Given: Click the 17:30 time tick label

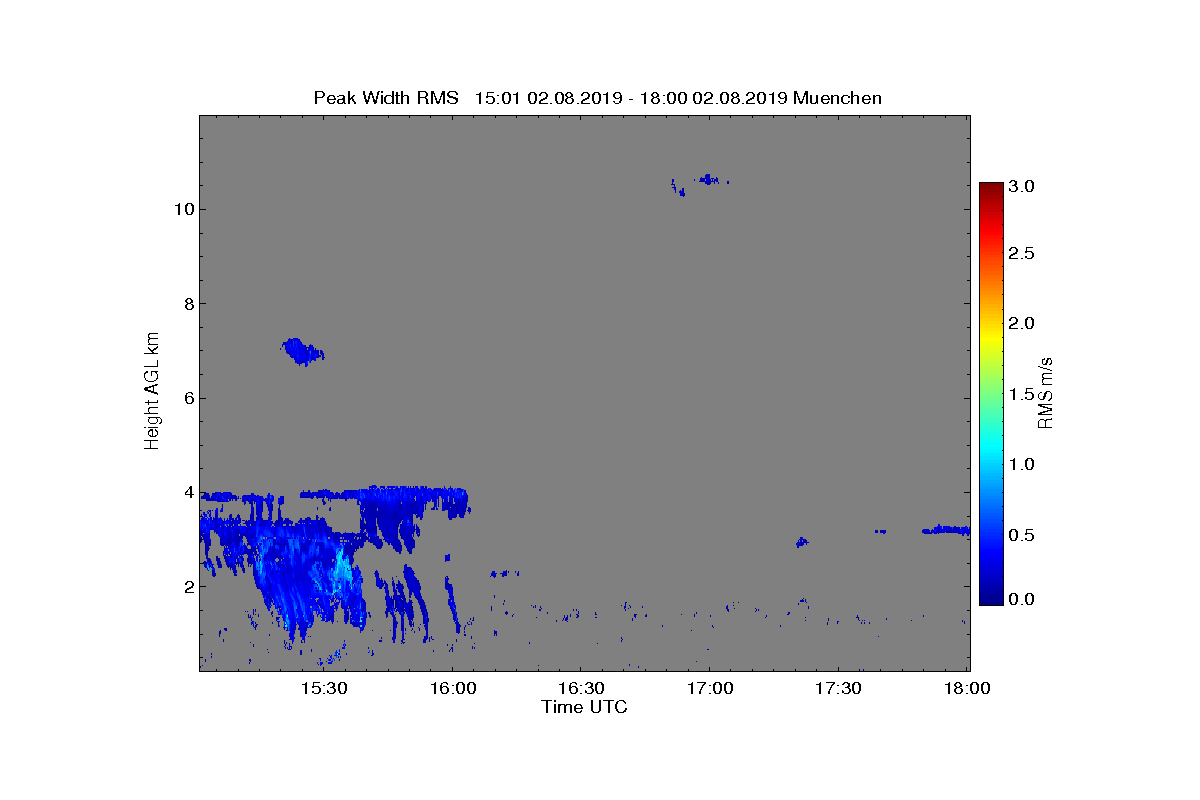Looking at the screenshot, I should click(838, 689).
